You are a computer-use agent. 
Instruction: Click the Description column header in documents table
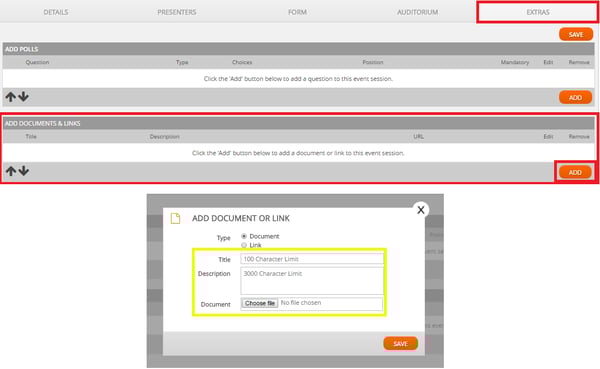tap(165, 136)
